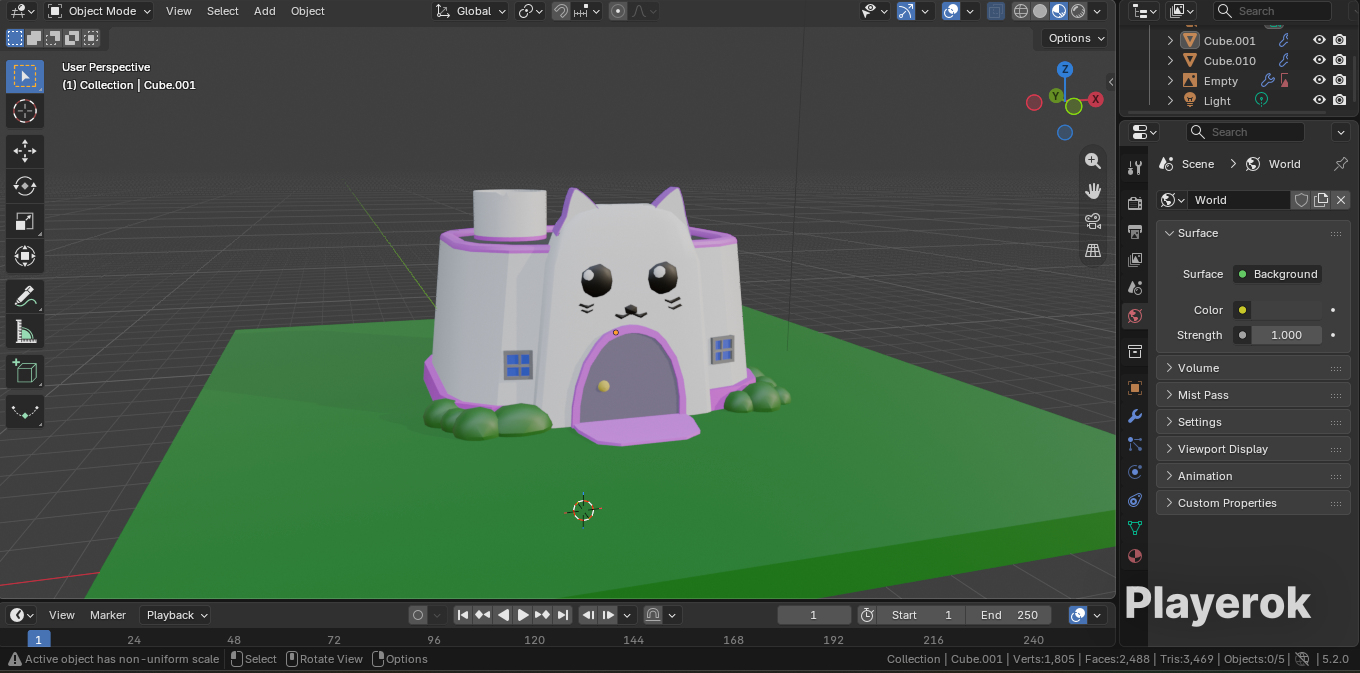
Task: Toggle viewport overlays button
Action: [x=951, y=11]
